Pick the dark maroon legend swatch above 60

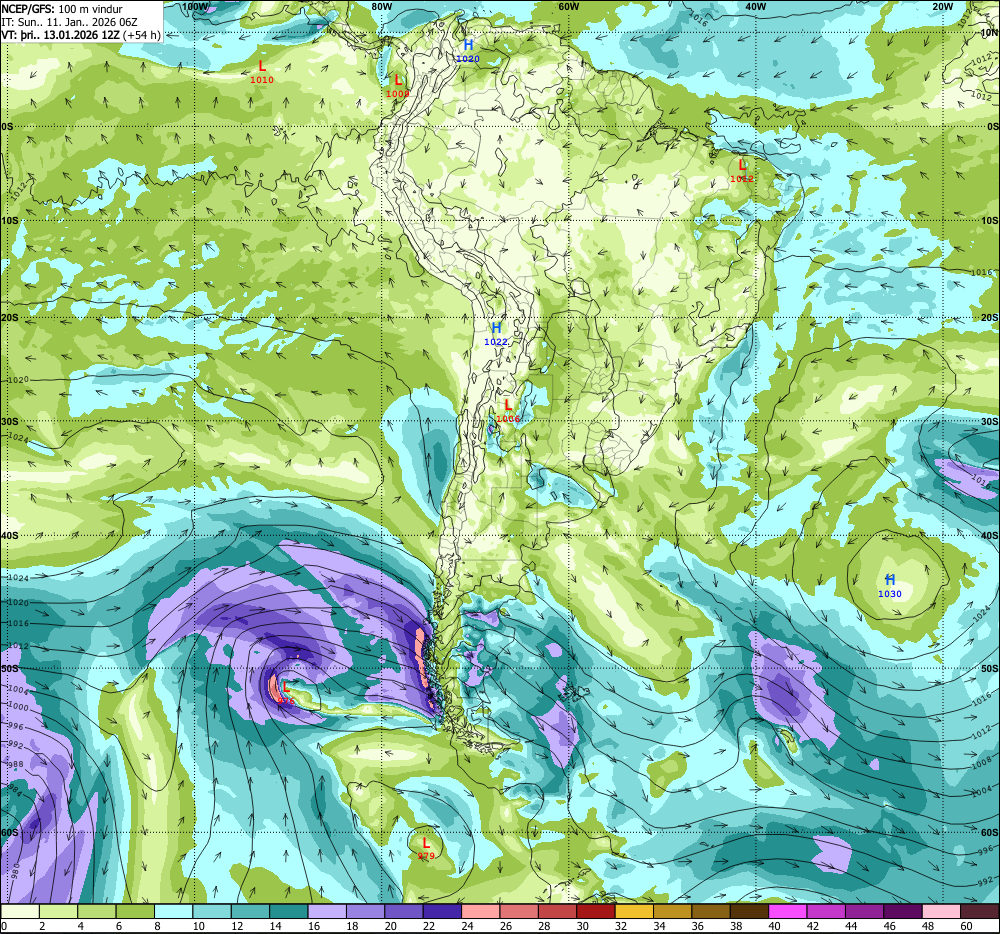[980, 911]
